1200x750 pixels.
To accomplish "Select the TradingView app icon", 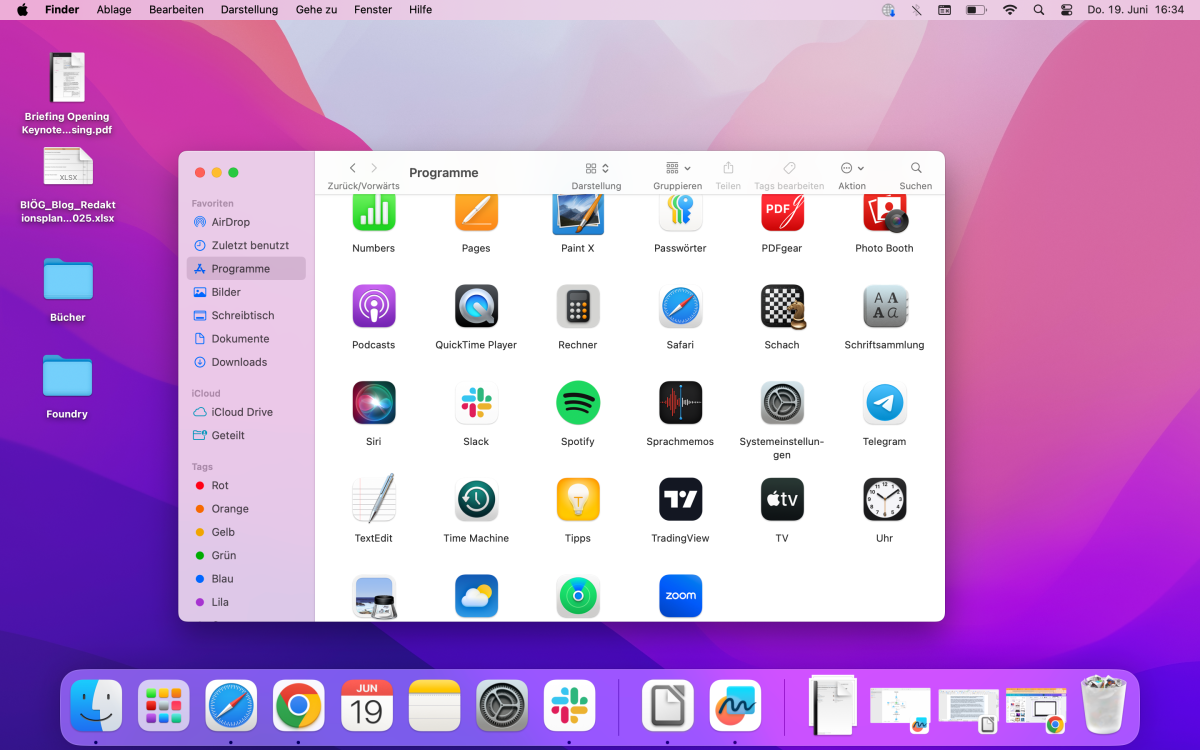I will click(680, 499).
